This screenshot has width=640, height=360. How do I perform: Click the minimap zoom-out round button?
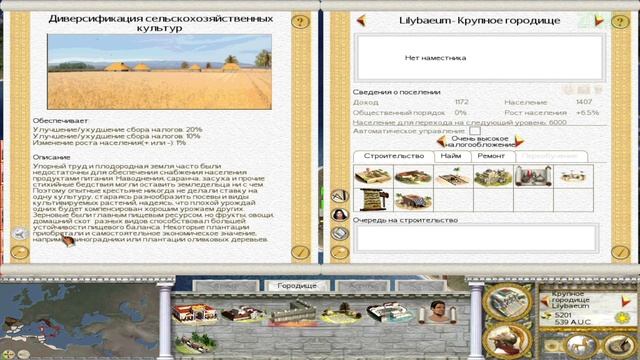[23, 354]
